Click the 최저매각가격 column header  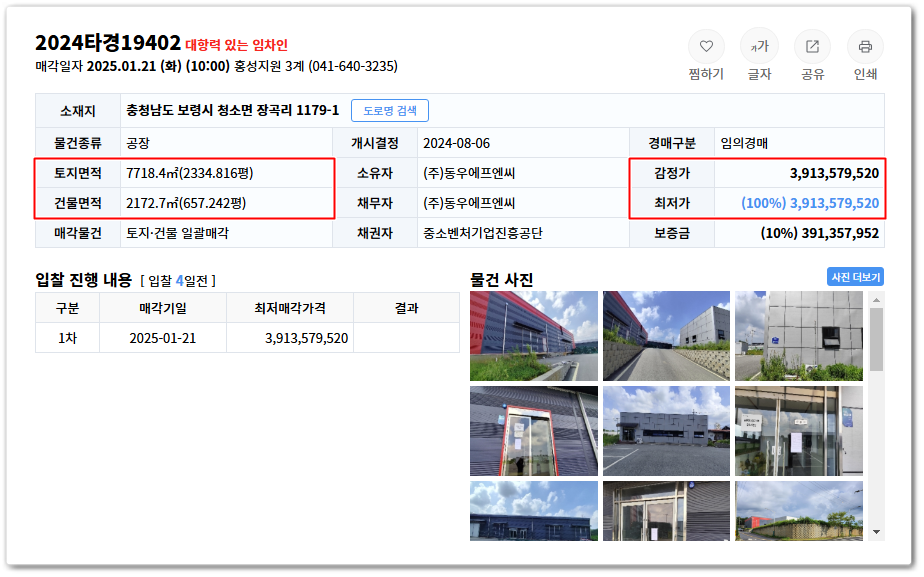290,308
